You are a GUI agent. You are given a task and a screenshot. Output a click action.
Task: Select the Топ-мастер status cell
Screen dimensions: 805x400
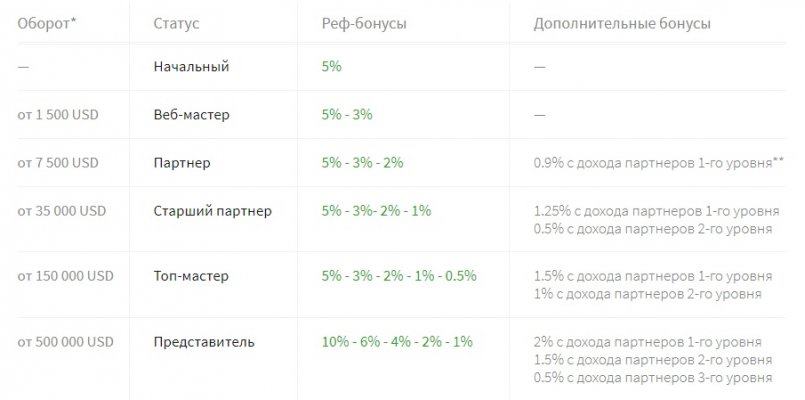point(191,276)
